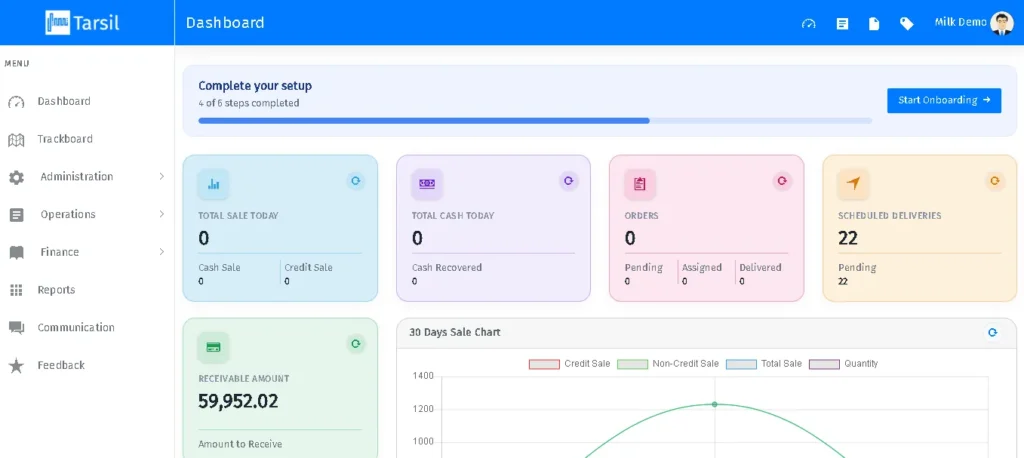This screenshot has height=458, width=1024.
Task: Click the Administration gear icon
Action: pyautogui.click(x=16, y=177)
